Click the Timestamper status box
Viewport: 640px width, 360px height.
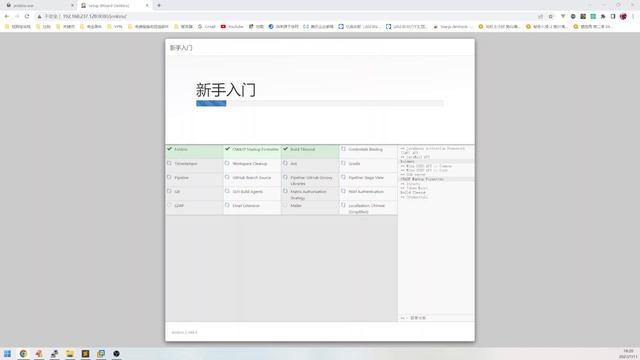(x=169, y=163)
